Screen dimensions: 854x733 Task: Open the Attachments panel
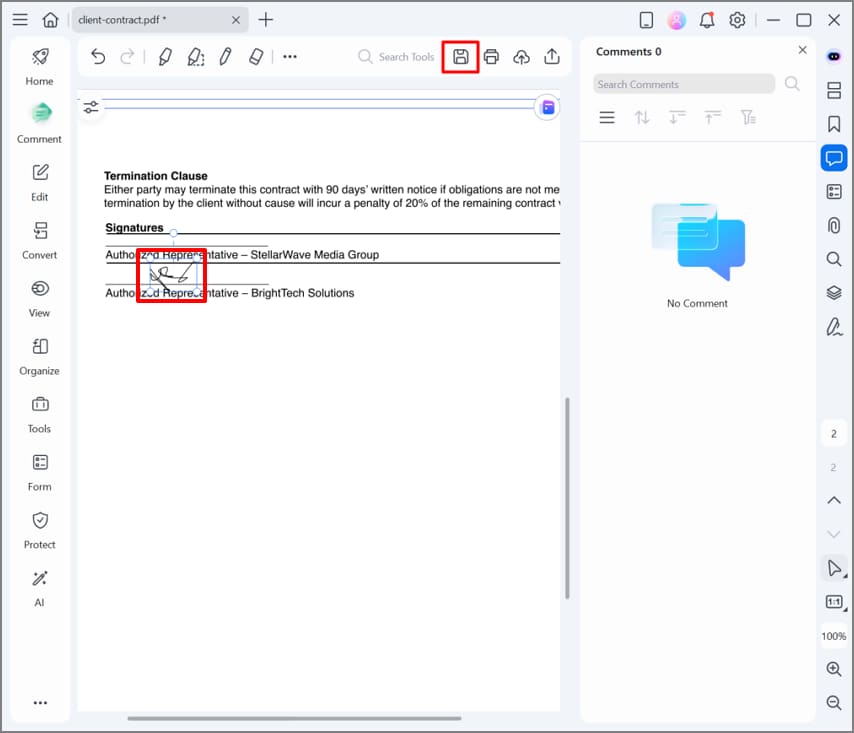[834, 225]
